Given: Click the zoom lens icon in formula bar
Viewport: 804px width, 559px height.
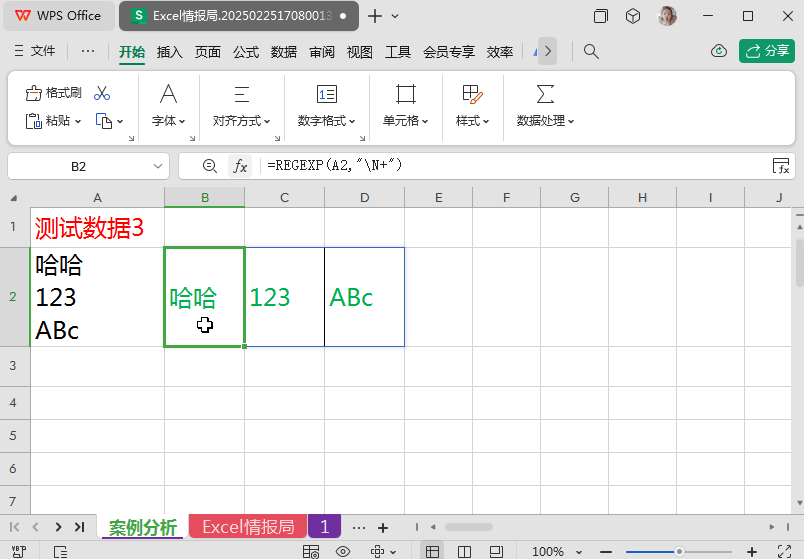Looking at the screenshot, I should 209,166.
